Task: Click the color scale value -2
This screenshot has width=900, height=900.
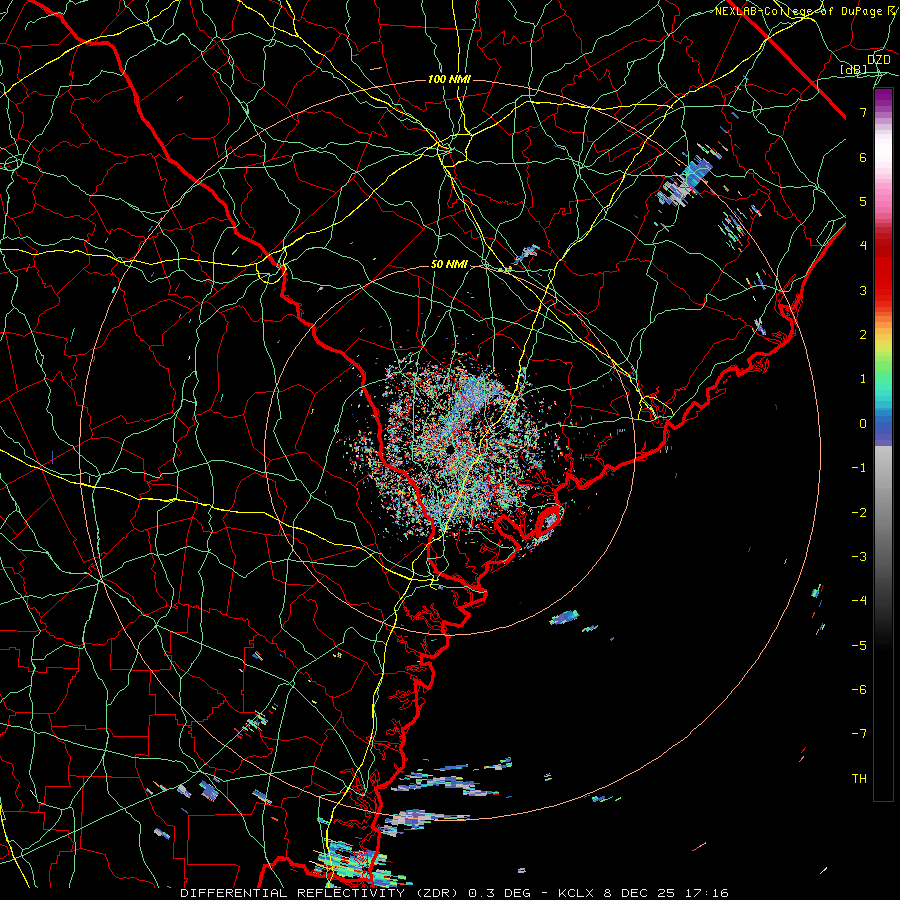Action: pos(859,513)
